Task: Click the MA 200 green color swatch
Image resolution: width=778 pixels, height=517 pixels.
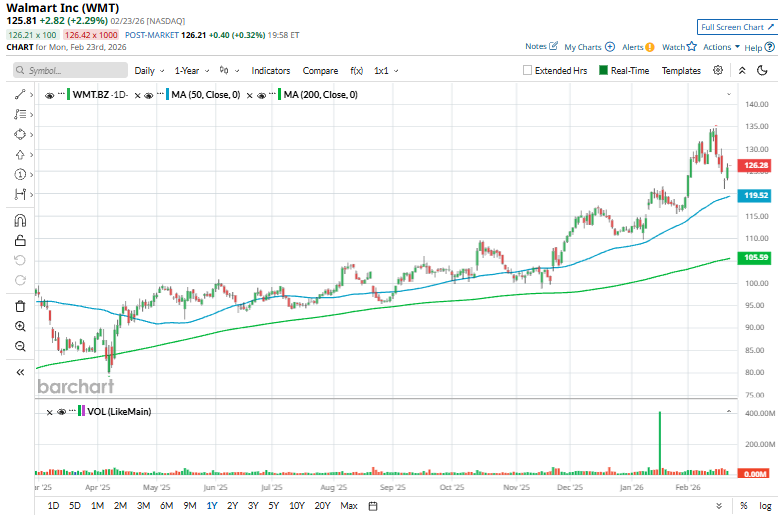Action: click(280, 94)
